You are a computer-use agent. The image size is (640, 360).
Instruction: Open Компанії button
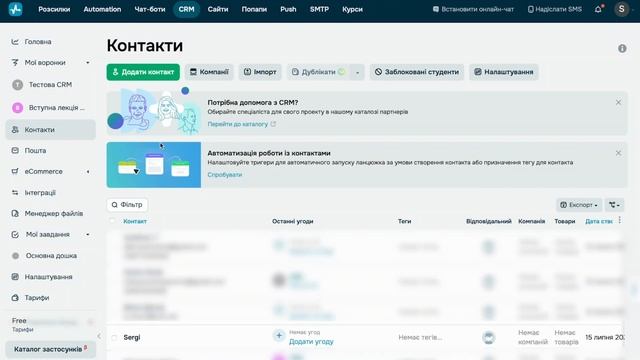(x=209, y=72)
